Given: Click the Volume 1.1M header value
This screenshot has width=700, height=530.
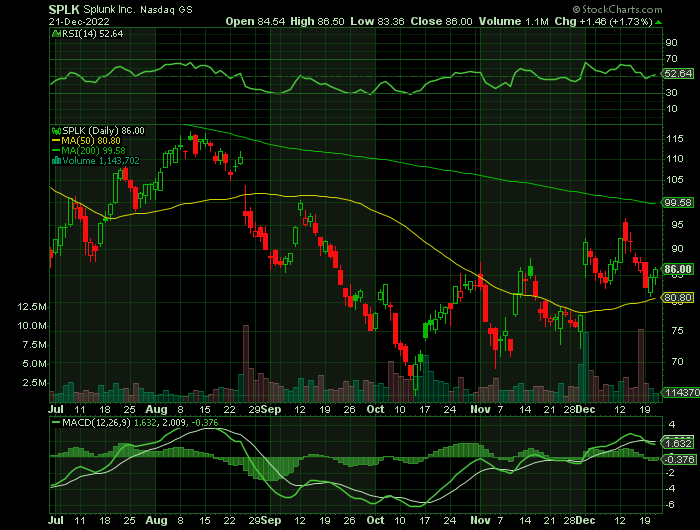Looking at the screenshot, I should pyautogui.click(x=513, y=21).
